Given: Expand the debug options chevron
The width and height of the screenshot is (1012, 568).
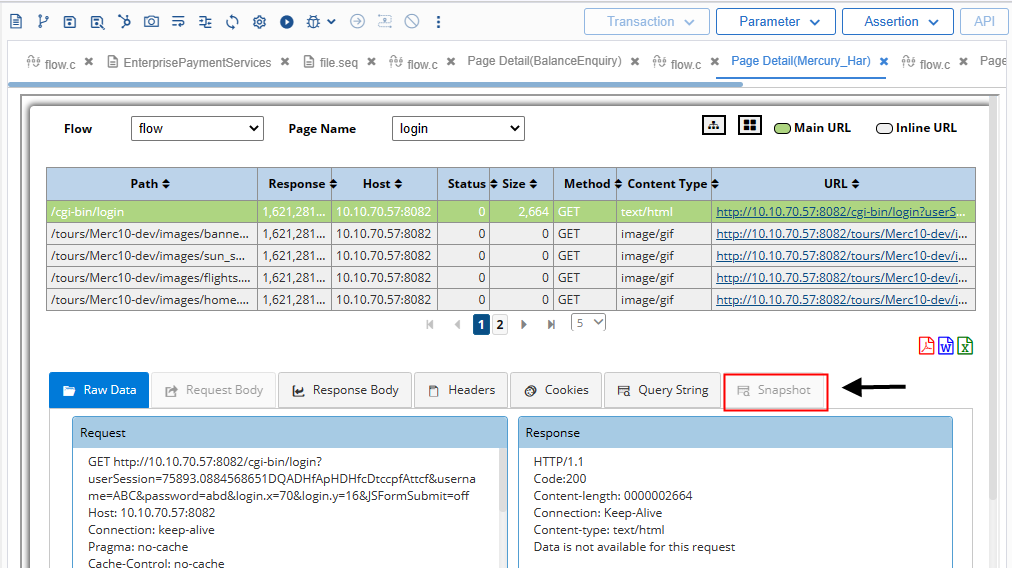Looking at the screenshot, I should [331, 21].
